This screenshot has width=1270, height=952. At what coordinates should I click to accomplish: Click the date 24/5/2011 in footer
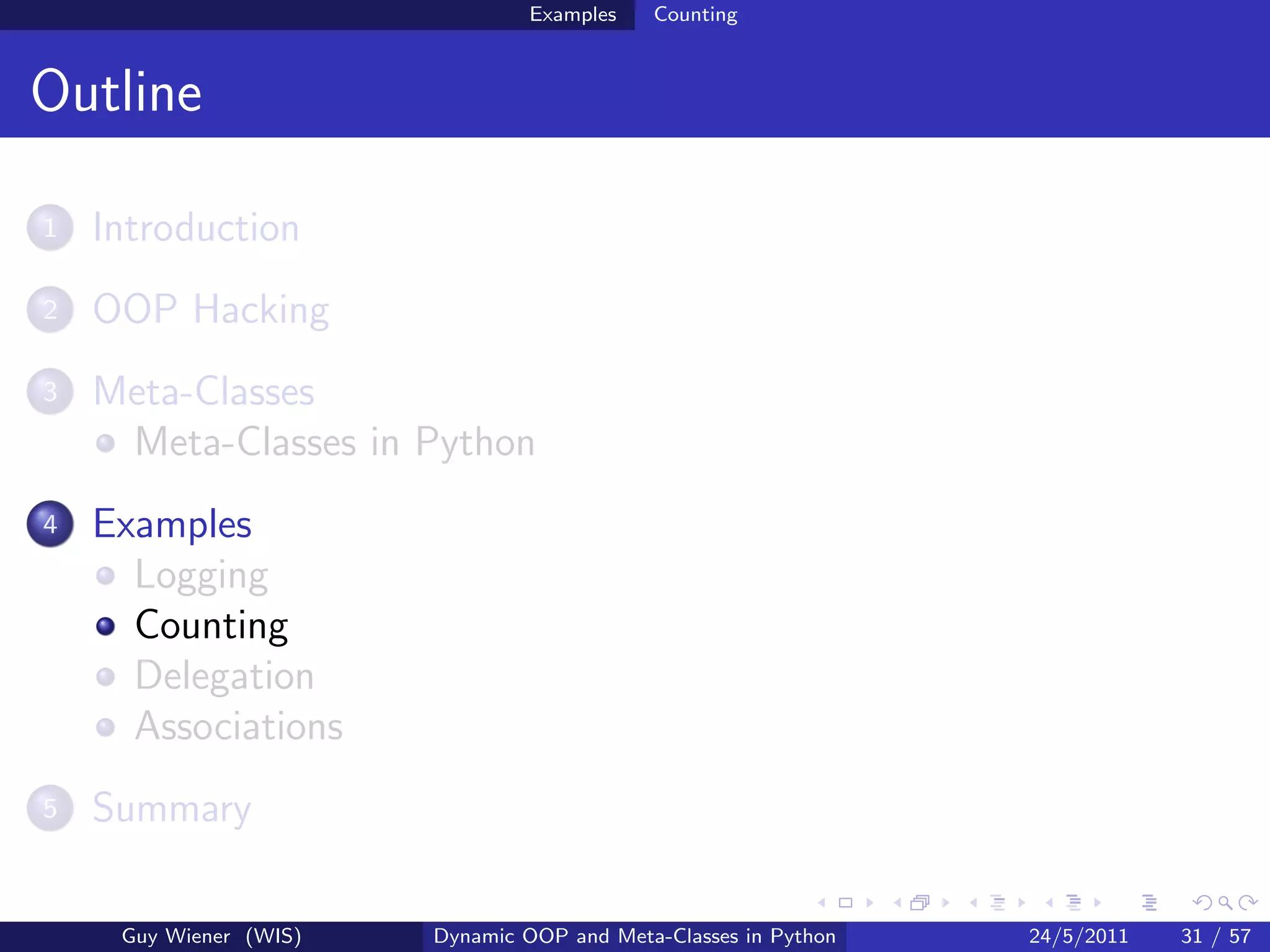[x=1078, y=936]
